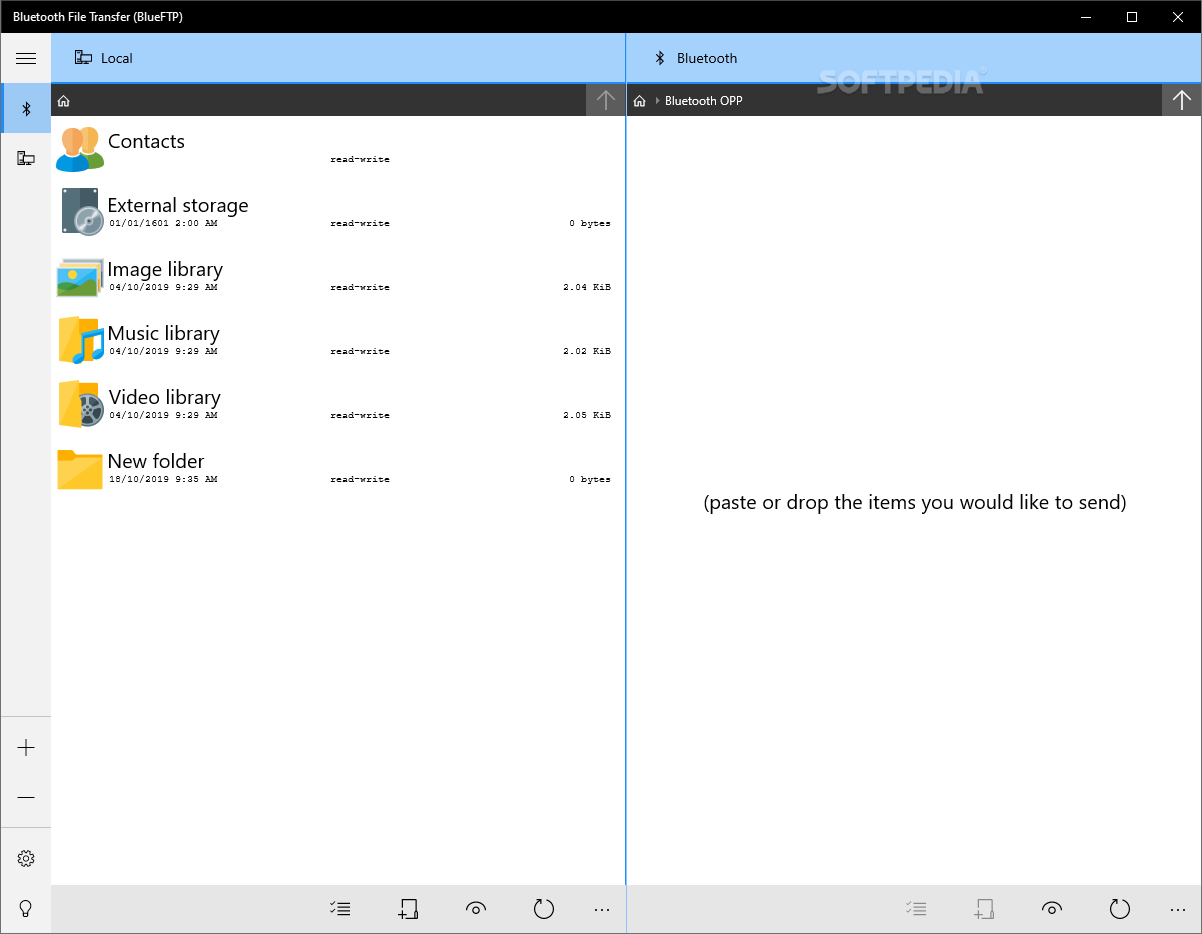This screenshot has height=934, width=1202.
Task: Select the Bluetooth pane header tab
Action: point(914,58)
